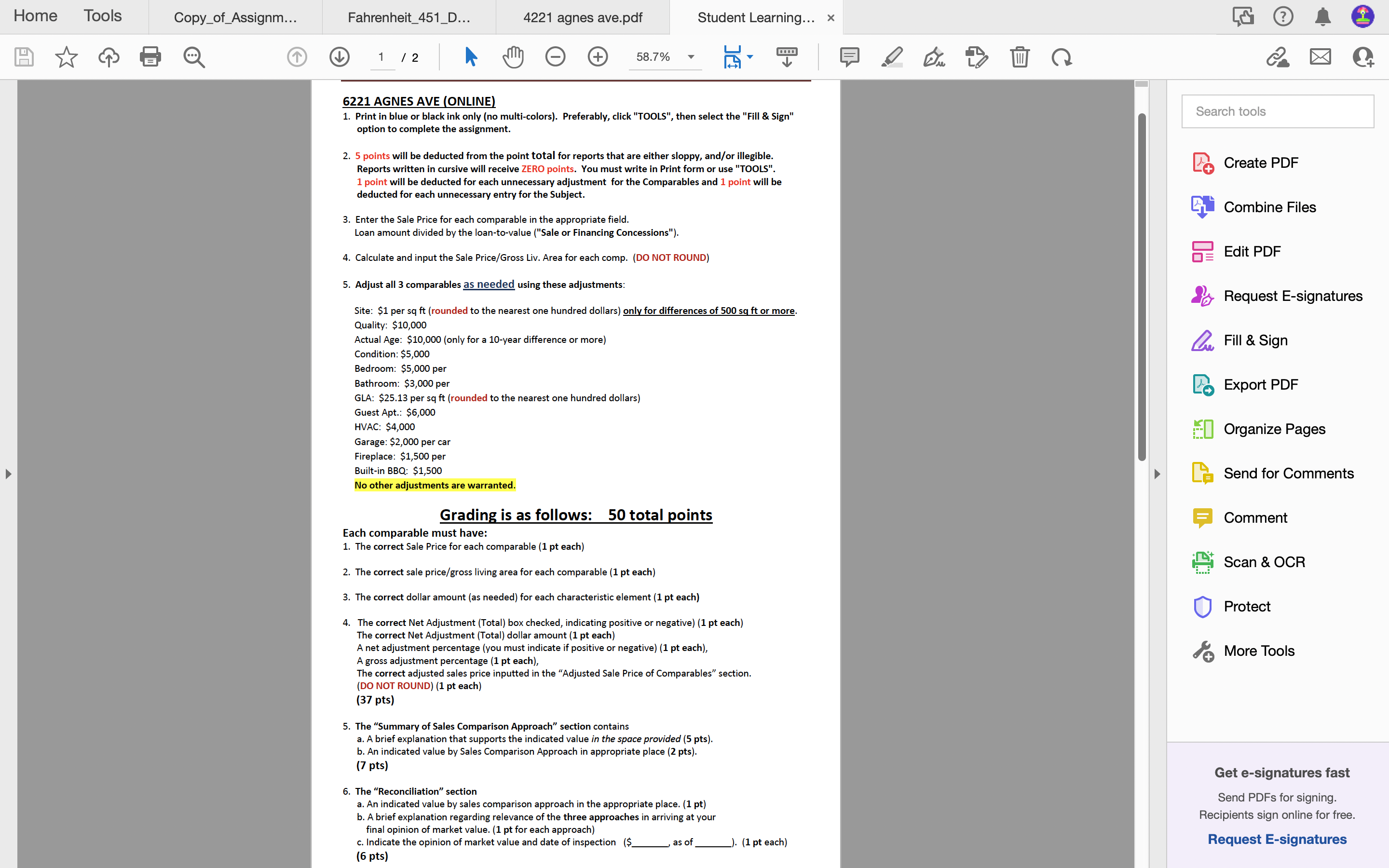Click the Search tools input field
Viewport: 1389px width, 868px height.
(1277, 111)
